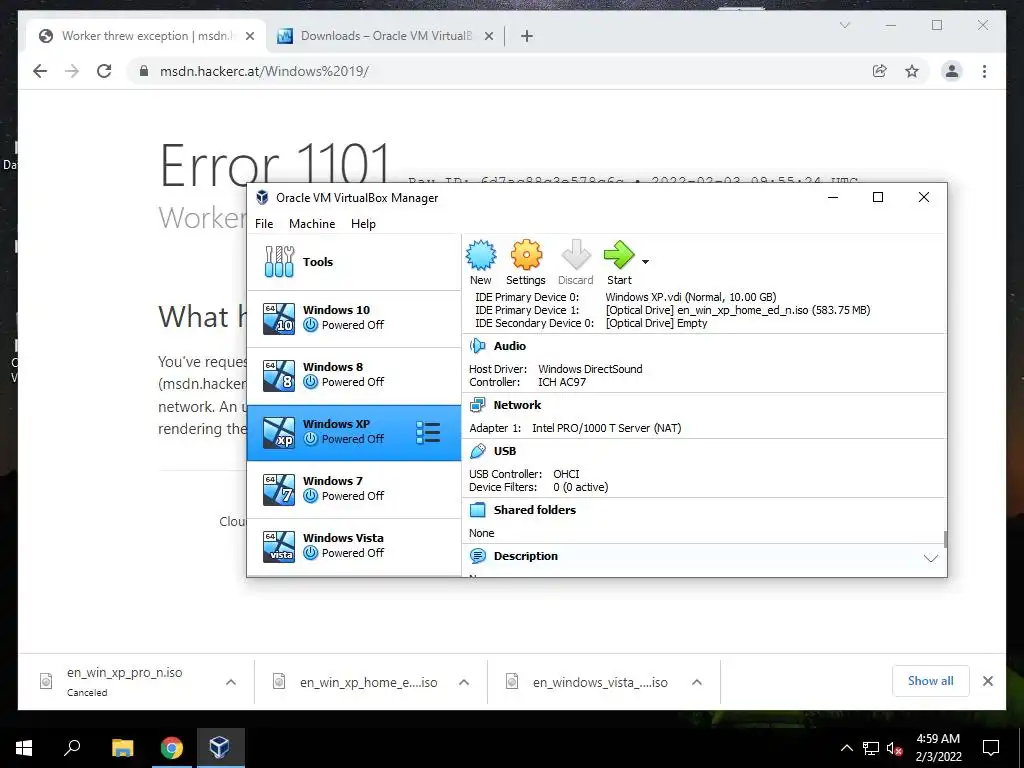Show hidden system tray icons
The image size is (1024, 768).
tap(846, 748)
